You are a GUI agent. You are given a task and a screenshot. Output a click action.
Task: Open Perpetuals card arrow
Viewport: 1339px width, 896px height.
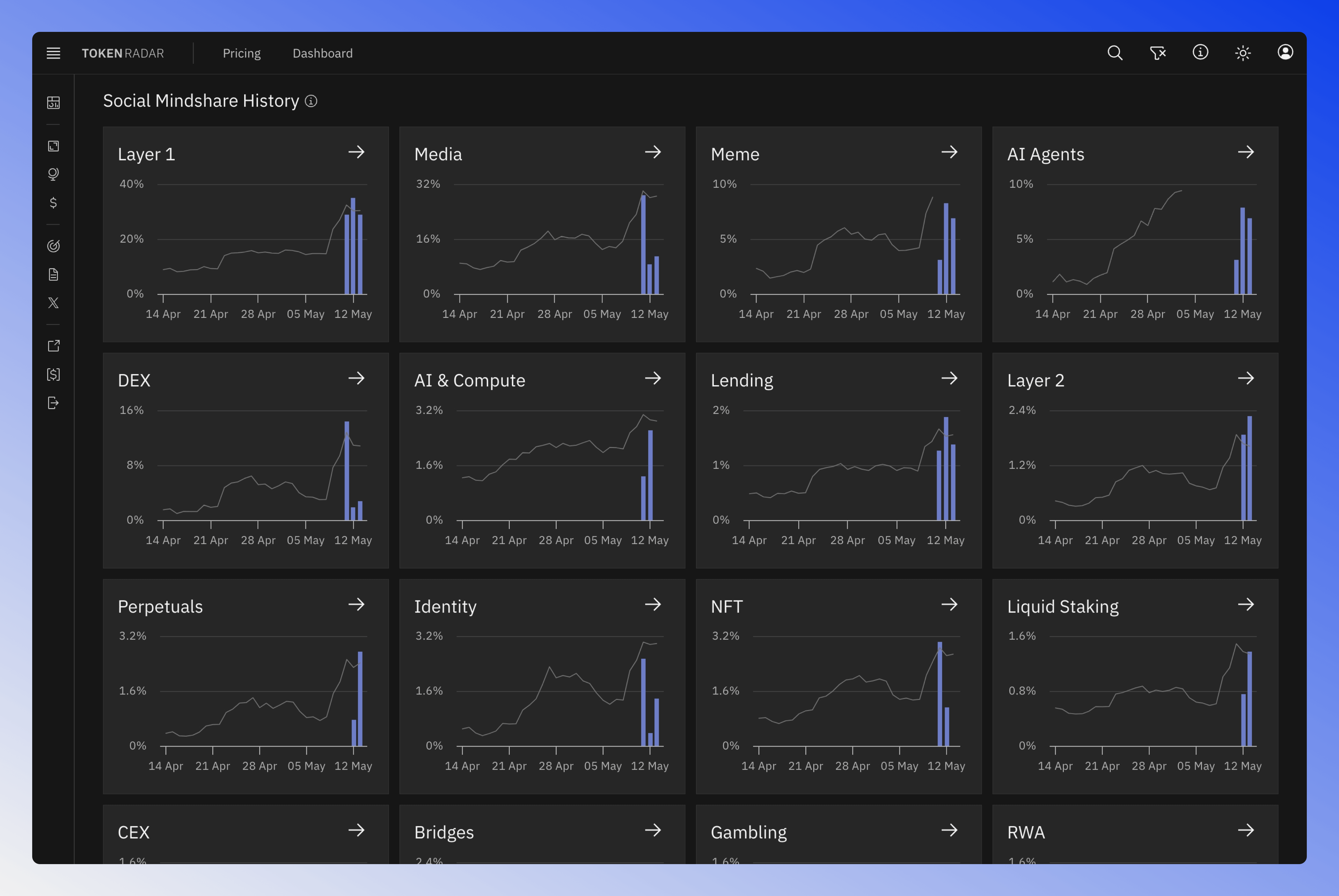pyautogui.click(x=356, y=604)
